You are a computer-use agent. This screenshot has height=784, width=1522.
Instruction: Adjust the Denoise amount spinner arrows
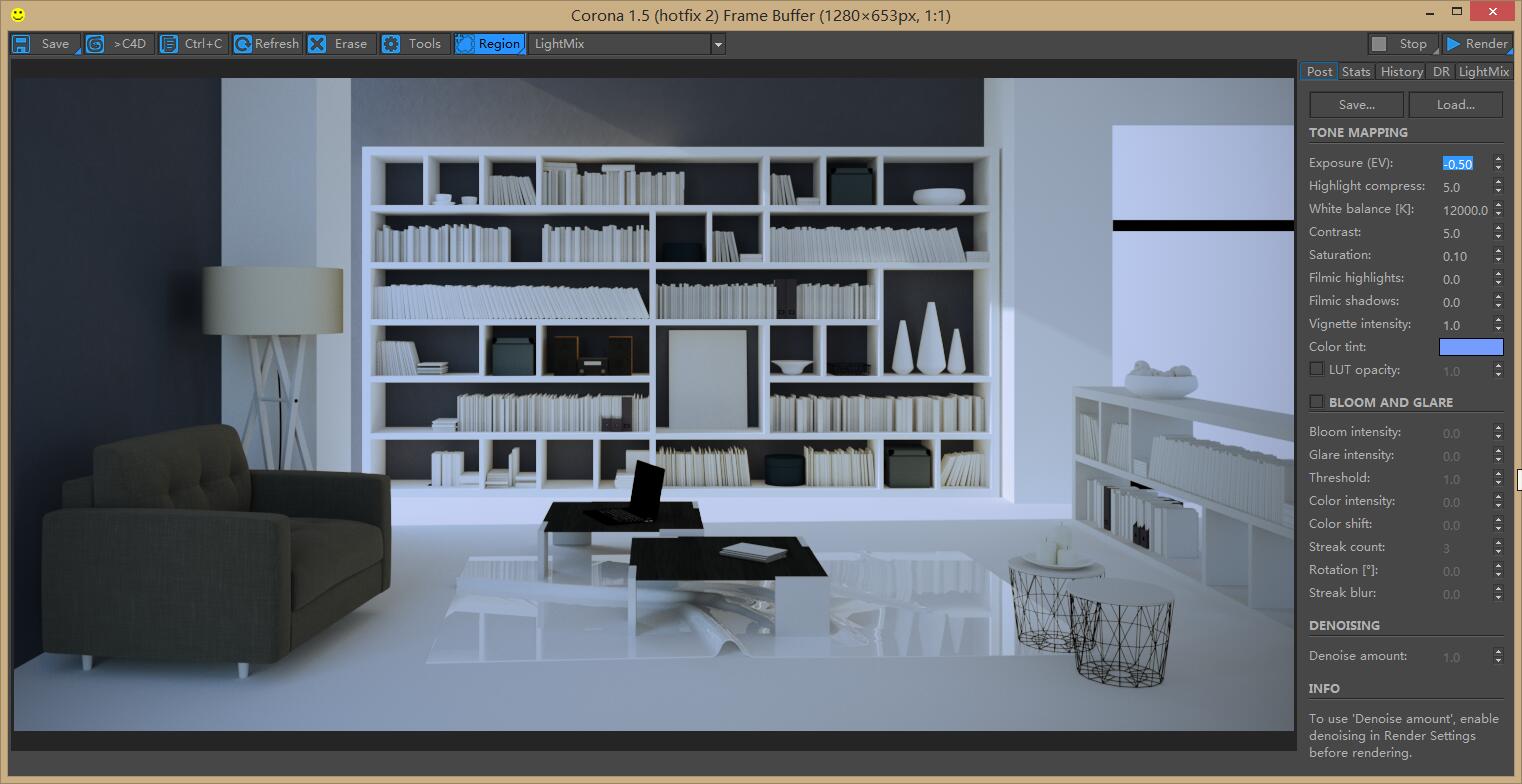pyautogui.click(x=1498, y=656)
